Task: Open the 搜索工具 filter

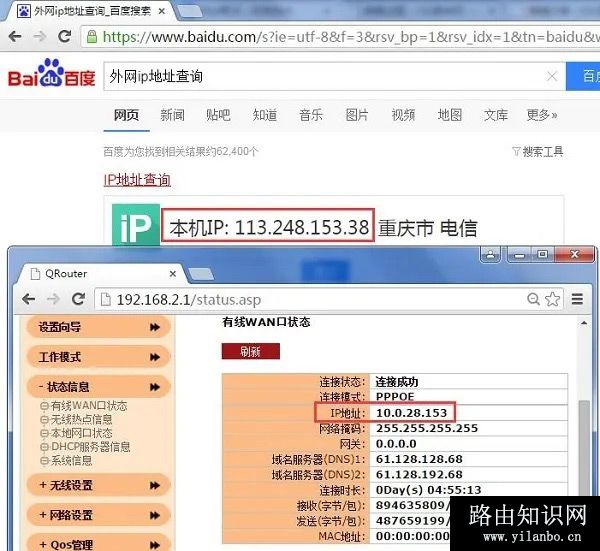Action: click(x=538, y=152)
